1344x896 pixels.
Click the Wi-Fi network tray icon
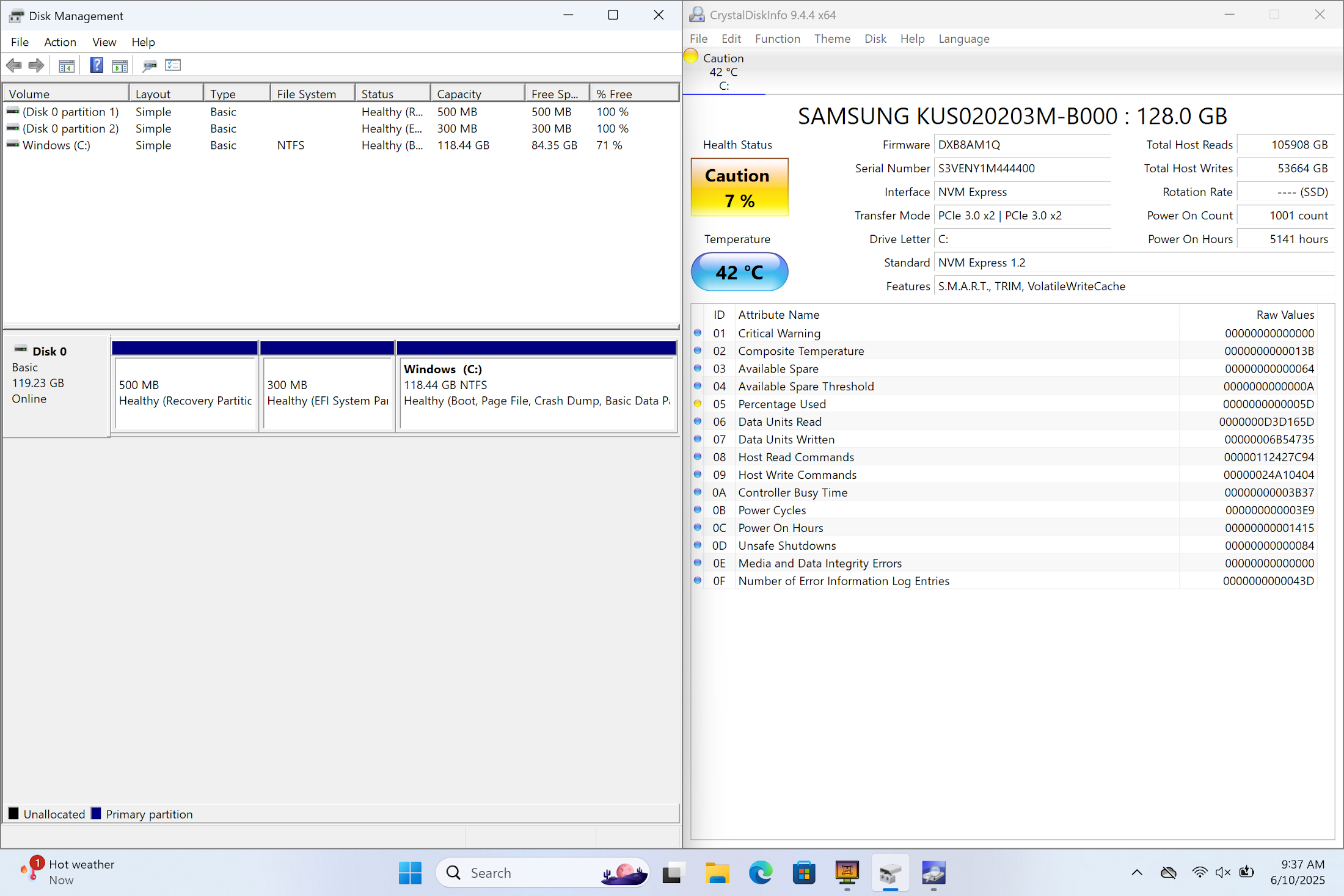pos(1199,872)
